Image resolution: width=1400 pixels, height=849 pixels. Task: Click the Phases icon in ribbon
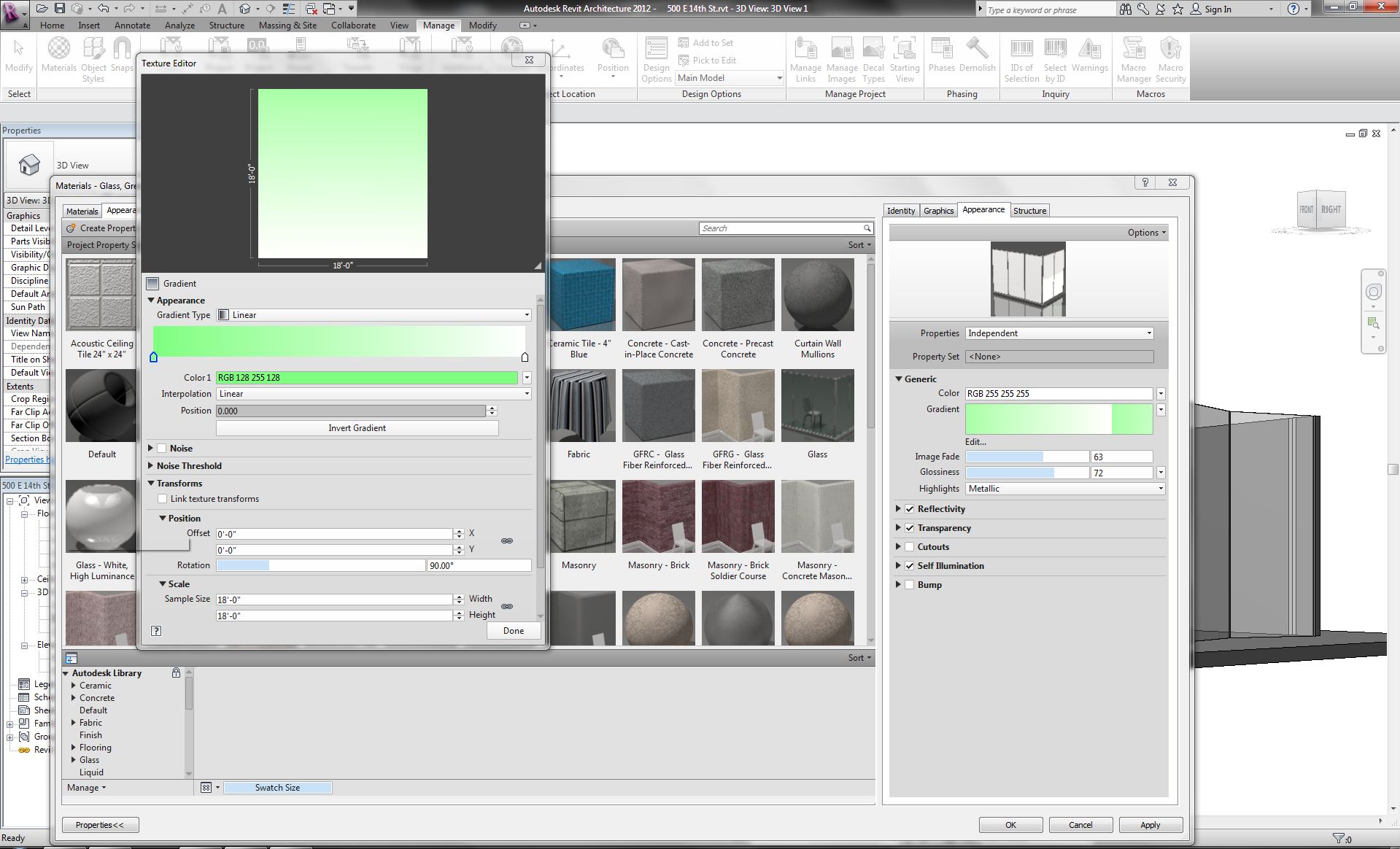[941, 55]
